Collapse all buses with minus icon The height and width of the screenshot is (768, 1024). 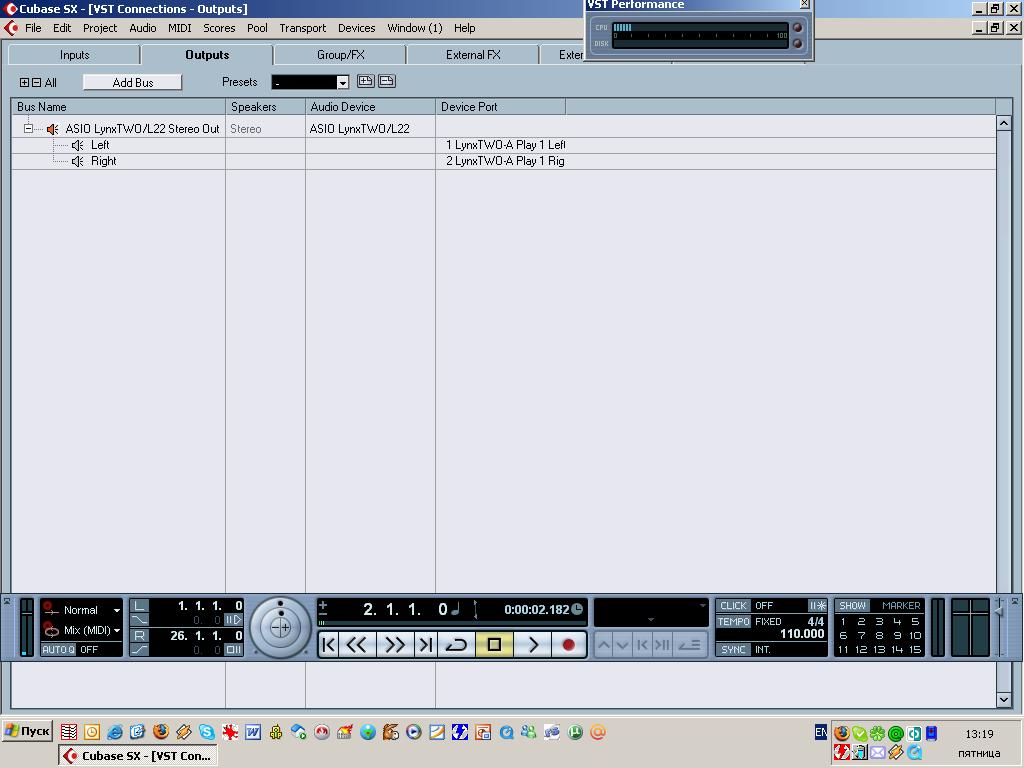pyautogui.click(x=37, y=82)
